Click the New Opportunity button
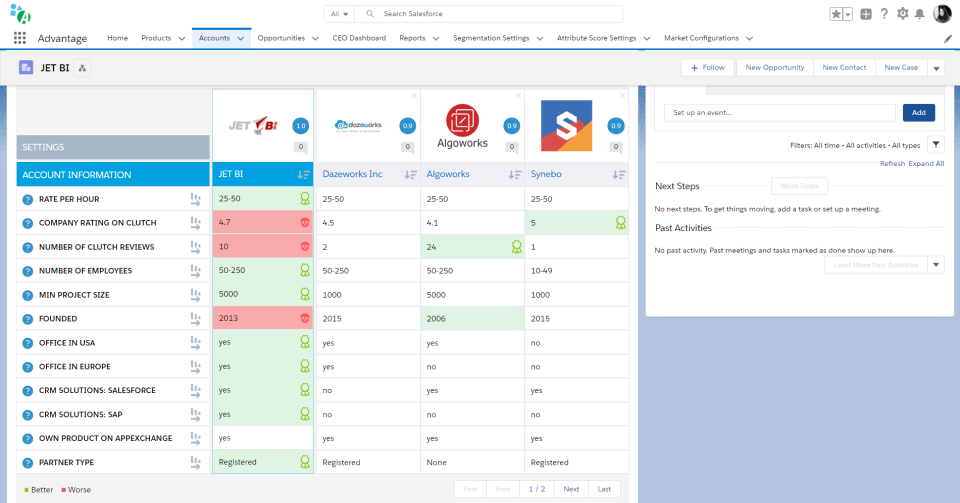Viewport: 960px width, 503px height. (x=774, y=68)
